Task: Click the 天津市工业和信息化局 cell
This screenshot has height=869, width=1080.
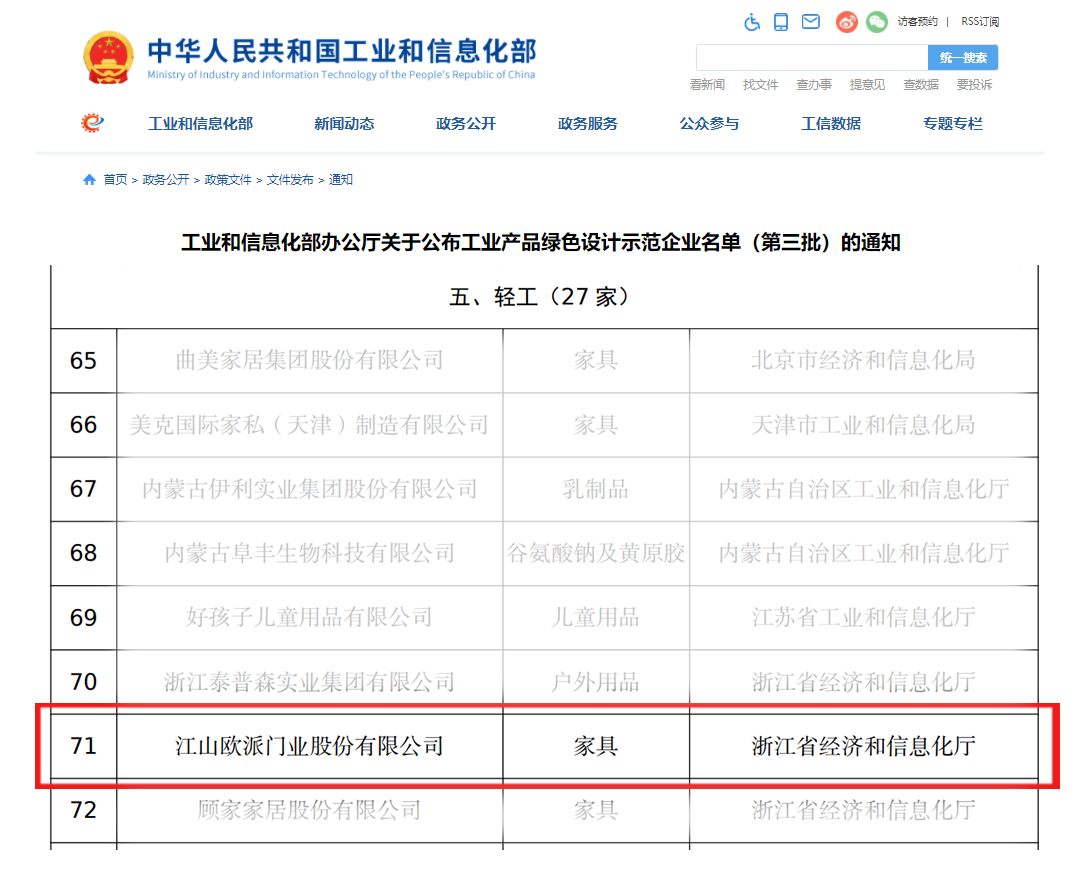Action: click(864, 425)
